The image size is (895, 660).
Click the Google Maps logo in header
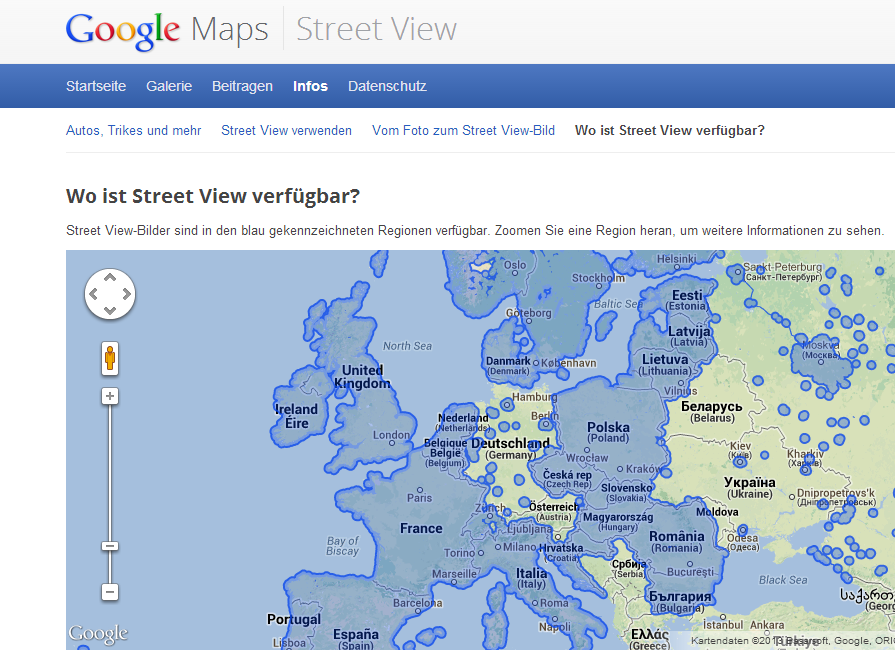point(167,30)
